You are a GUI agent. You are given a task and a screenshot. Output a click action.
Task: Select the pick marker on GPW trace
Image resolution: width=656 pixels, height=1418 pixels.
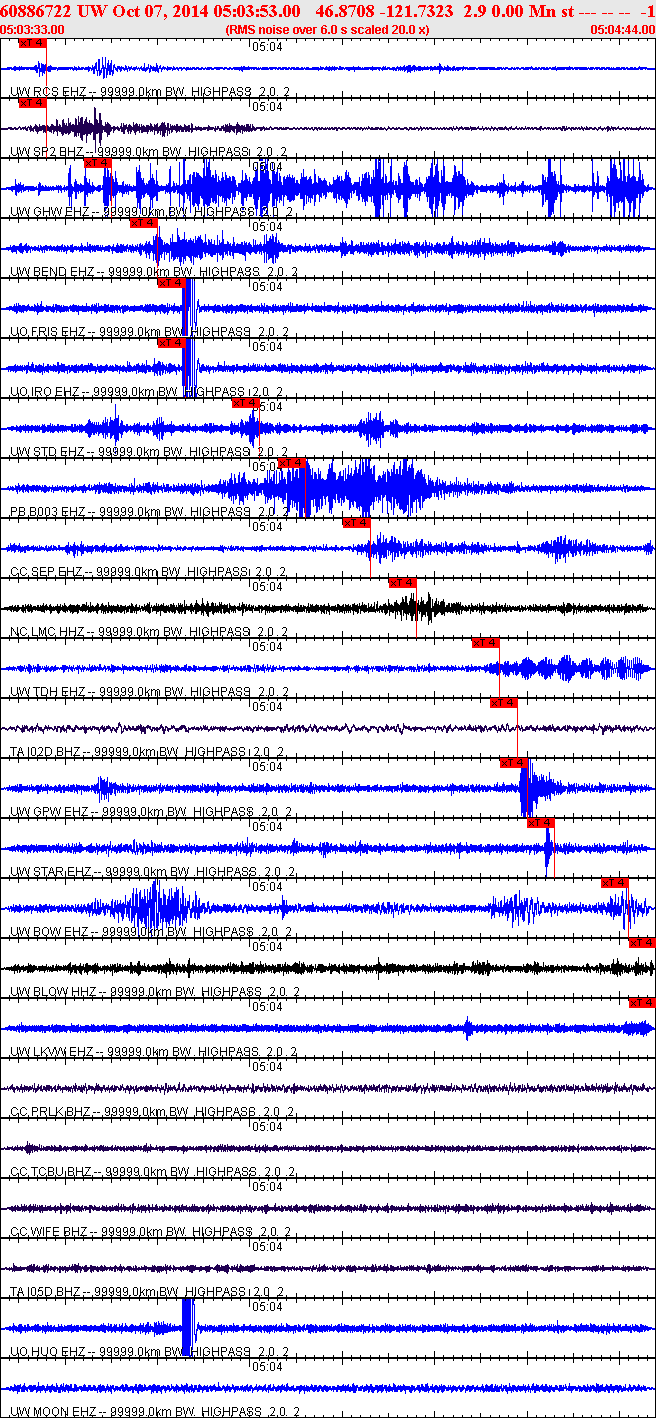pyautogui.click(x=513, y=763)
